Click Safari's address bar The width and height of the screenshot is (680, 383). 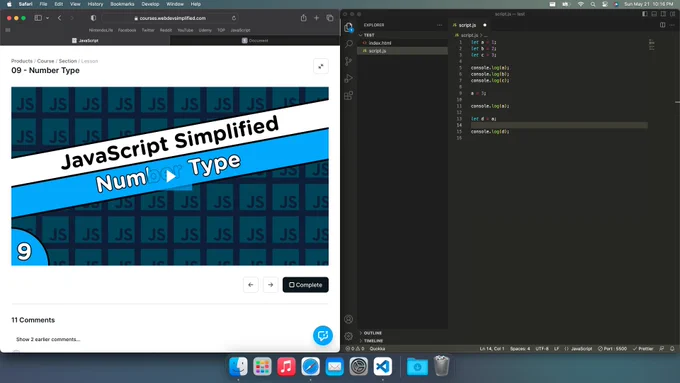pos(170,18)
